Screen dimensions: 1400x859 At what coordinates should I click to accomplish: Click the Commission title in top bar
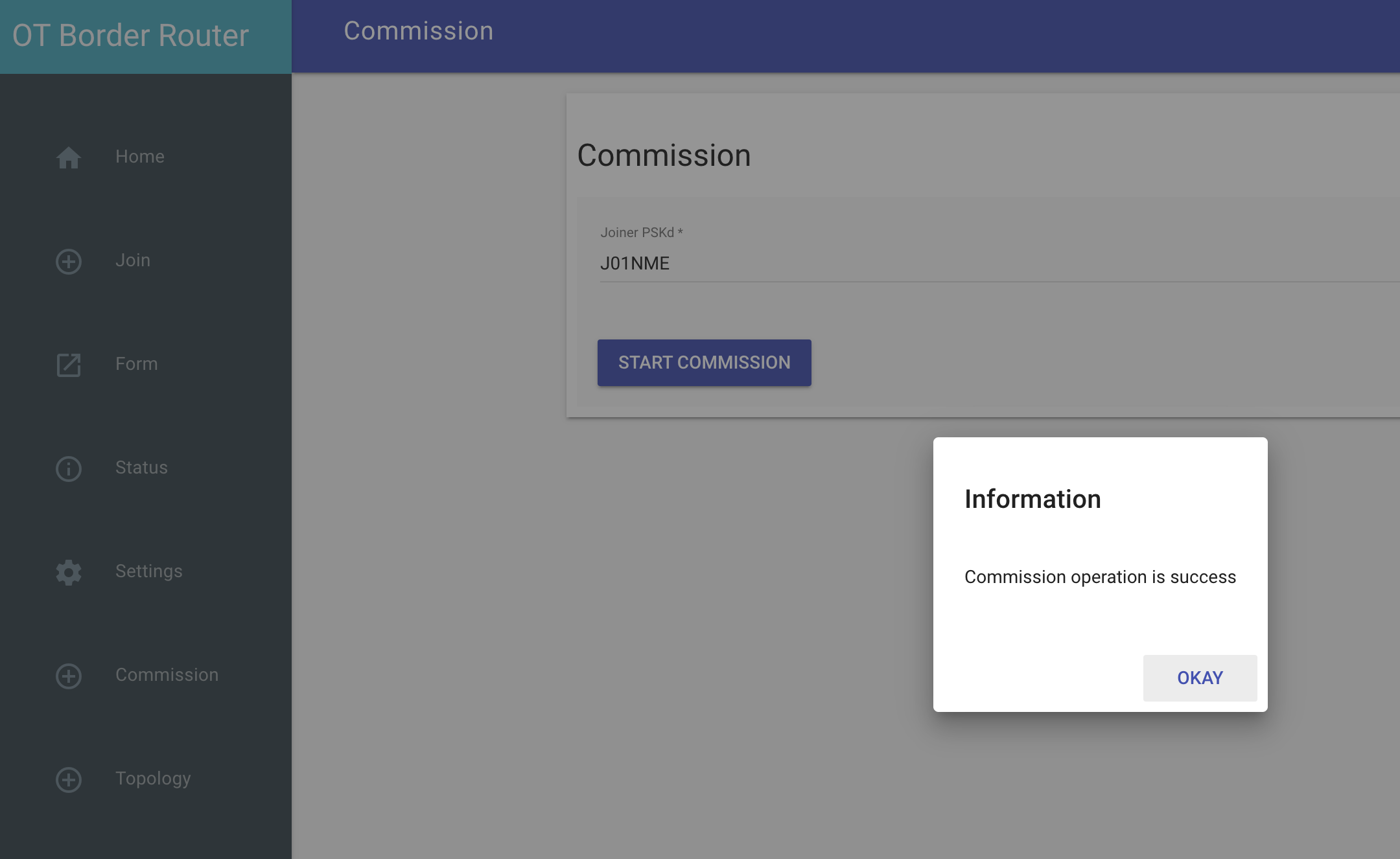[419, 31]
